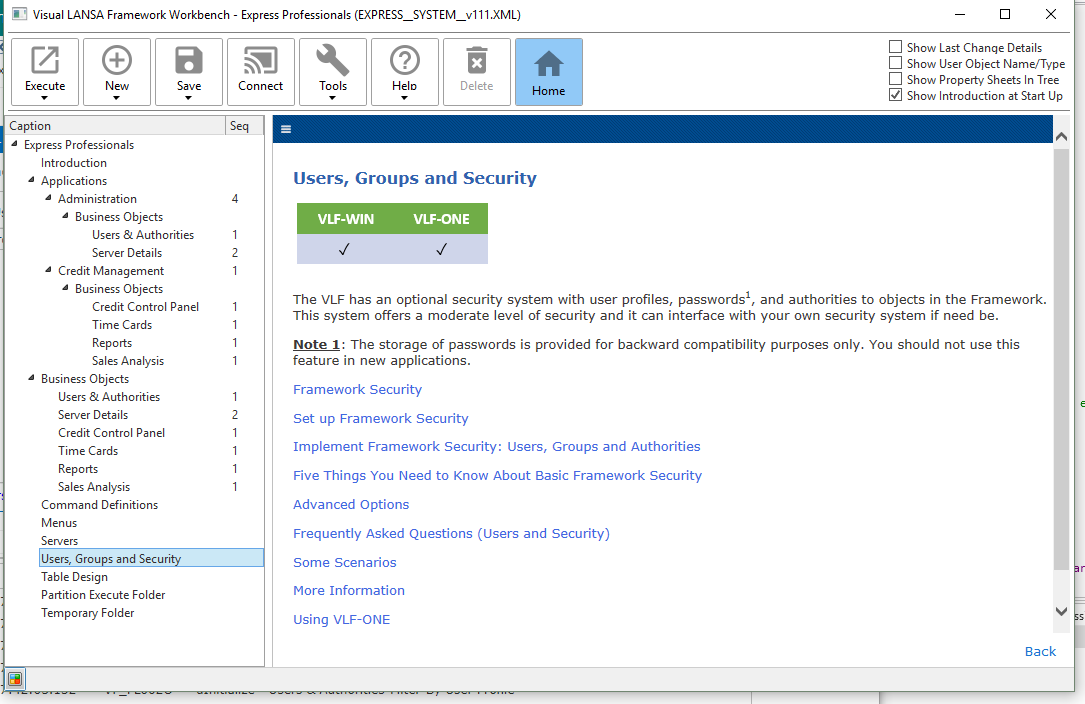Collapse the Administration tree node
The image size is (1085, 704).
48,198
